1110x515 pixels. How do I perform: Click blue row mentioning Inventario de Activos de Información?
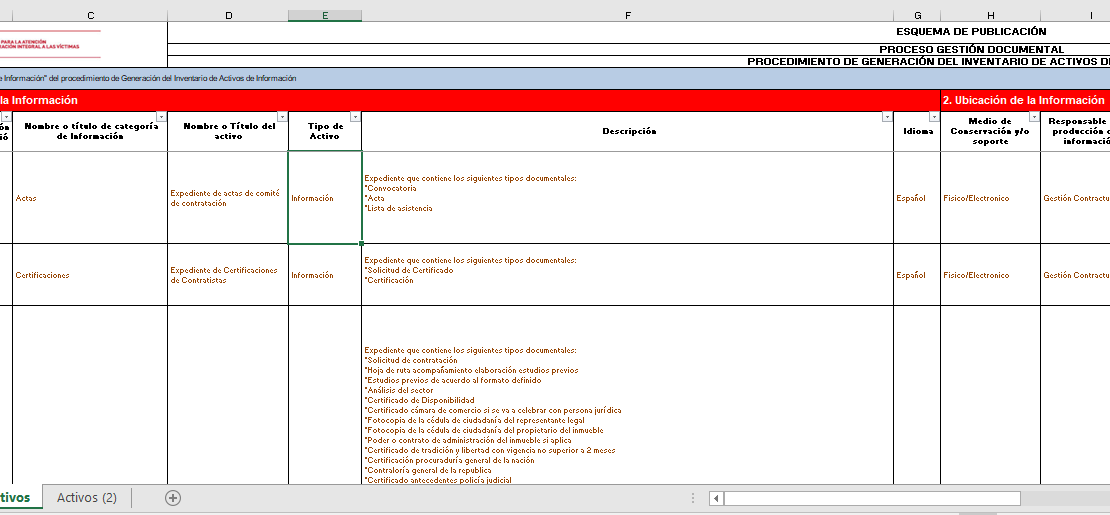pos(555,78)
